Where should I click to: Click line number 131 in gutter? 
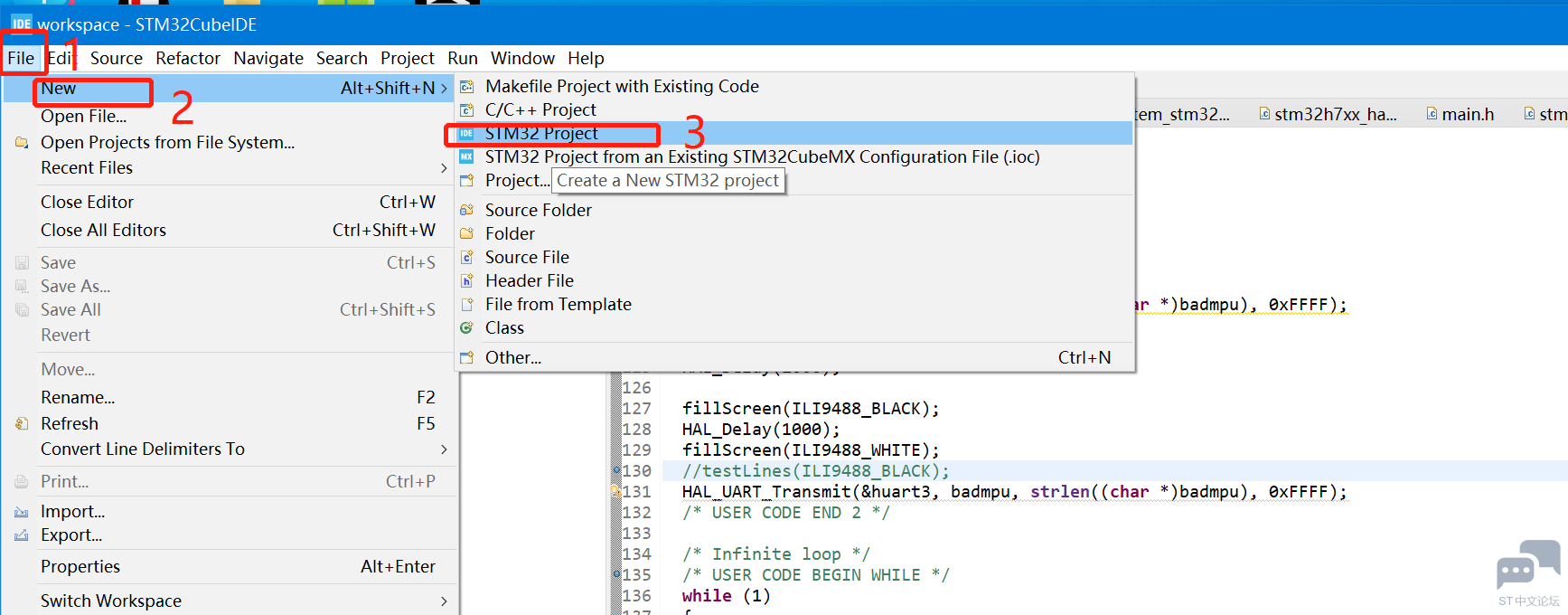637,491
